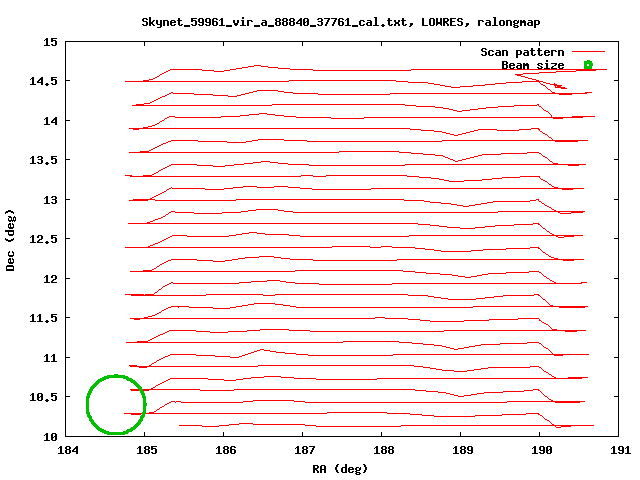Click the RA axis tick label 190
The width and height of the screenshot is (640, 480).
click(542, 450)
